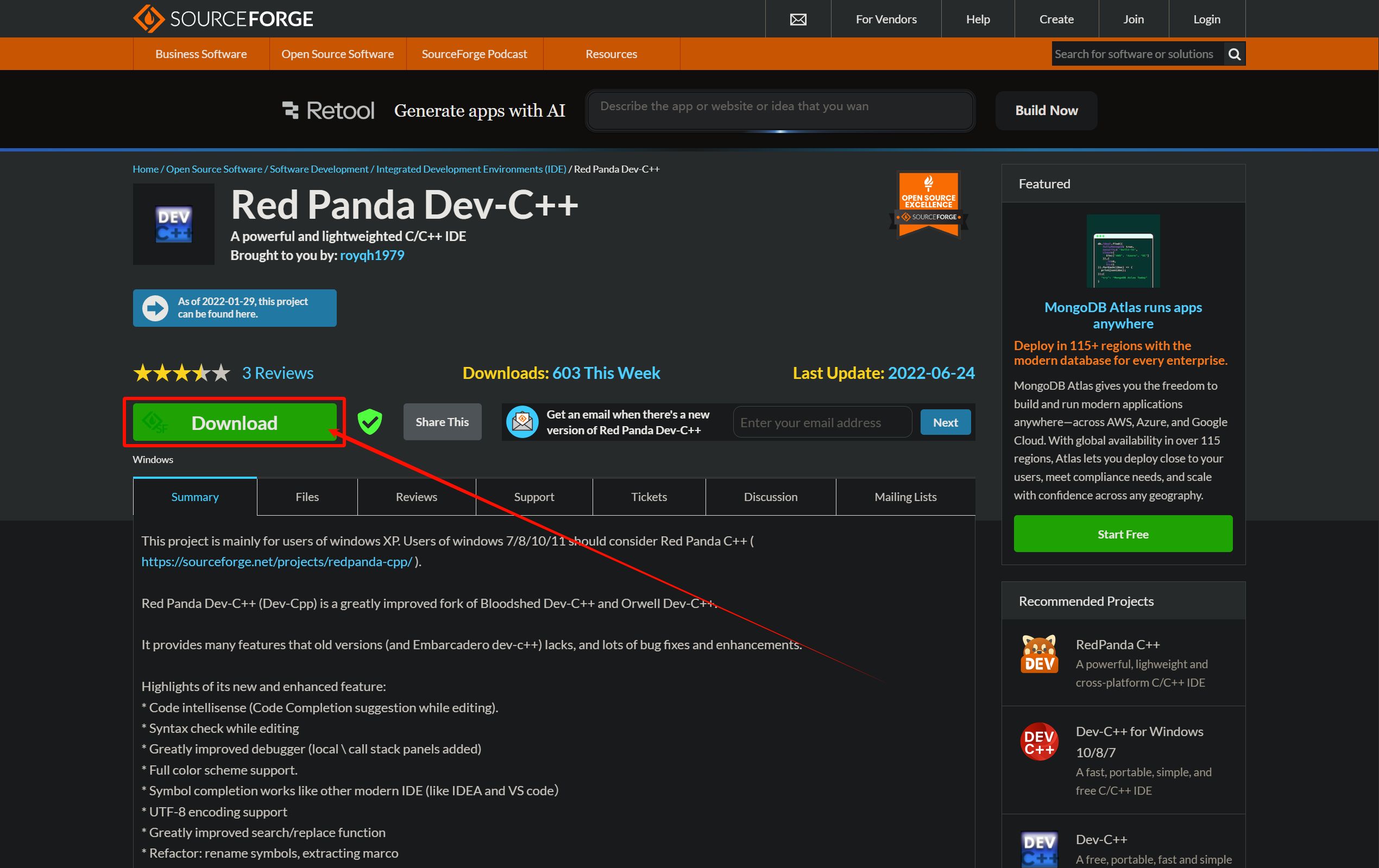Image resolution: width=1379 pixels, height=868 pixels.
Task: Select the Summary tab
Action: click(x=194, y=497)
